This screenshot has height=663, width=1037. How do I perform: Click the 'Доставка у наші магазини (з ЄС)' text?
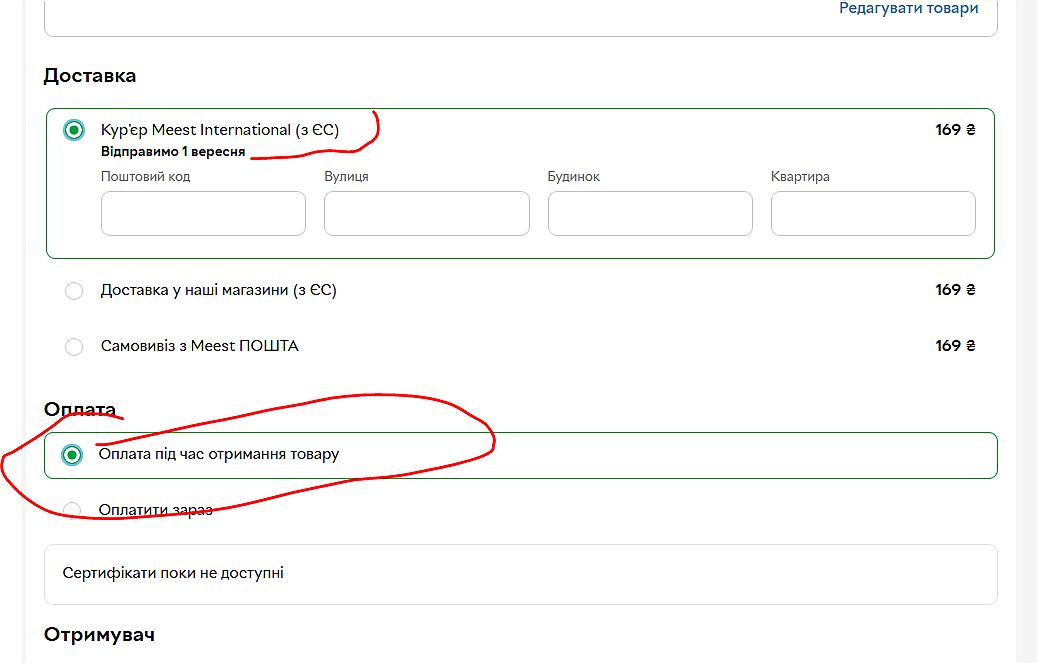tap(218, 290)
